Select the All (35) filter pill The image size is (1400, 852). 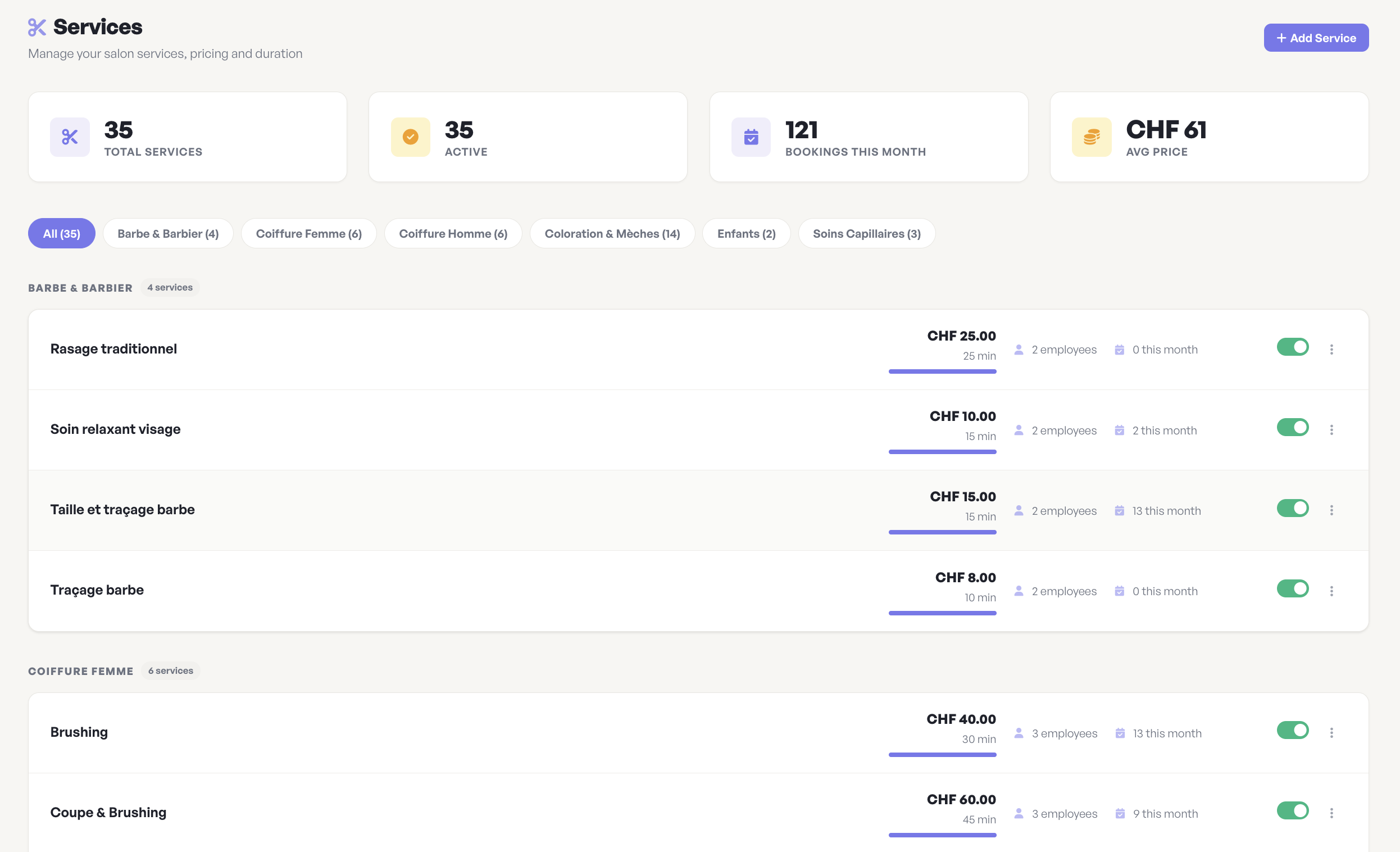tap(61, 233)
